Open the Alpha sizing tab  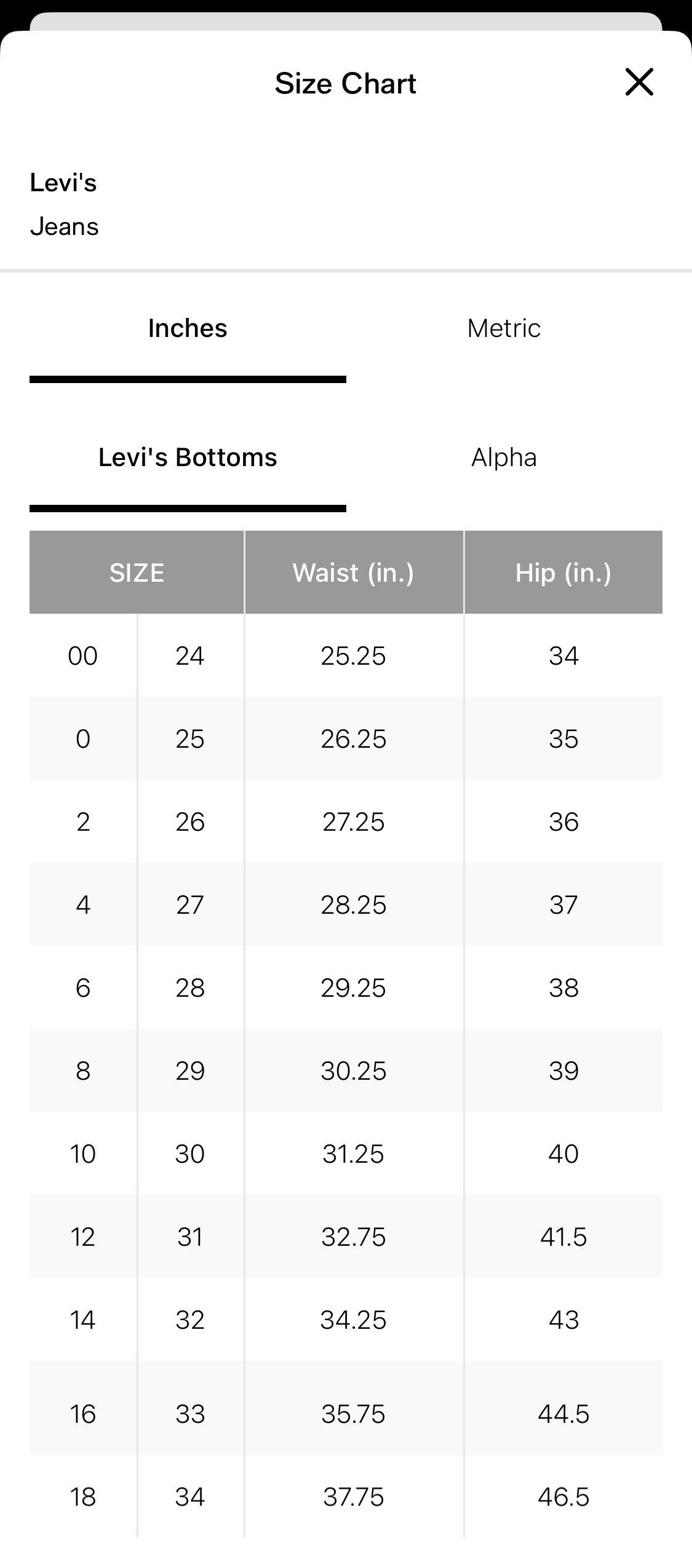504,457
